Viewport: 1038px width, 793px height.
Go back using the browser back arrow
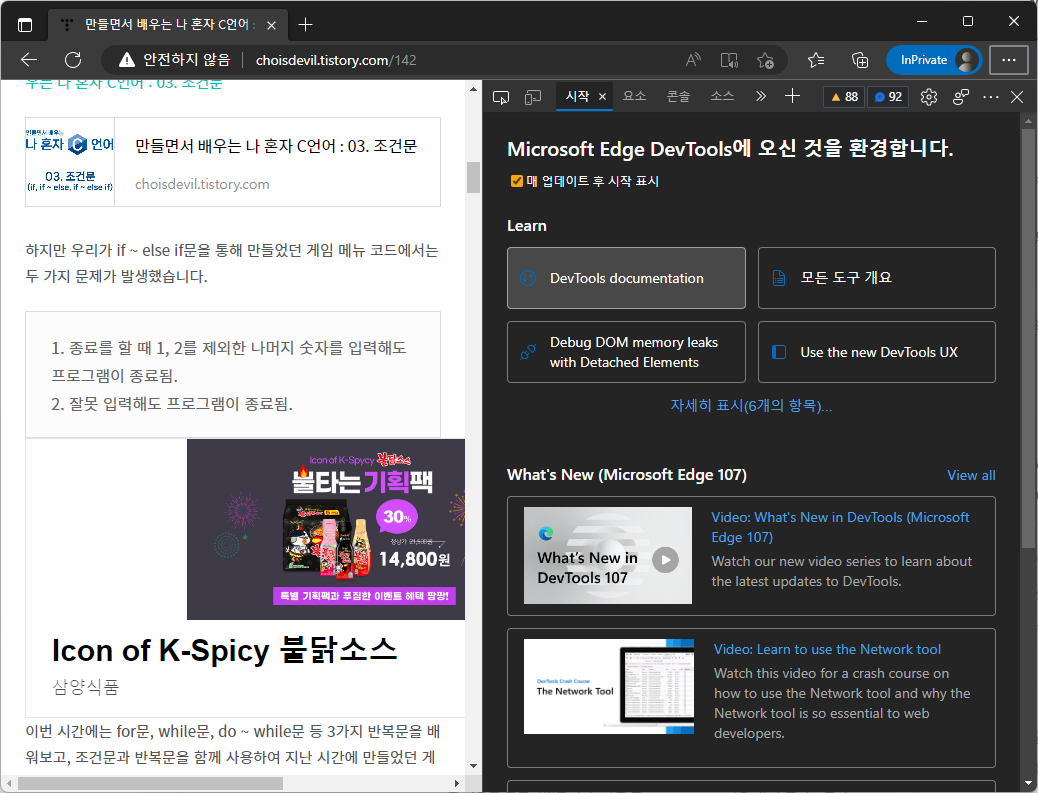[28, 60]
